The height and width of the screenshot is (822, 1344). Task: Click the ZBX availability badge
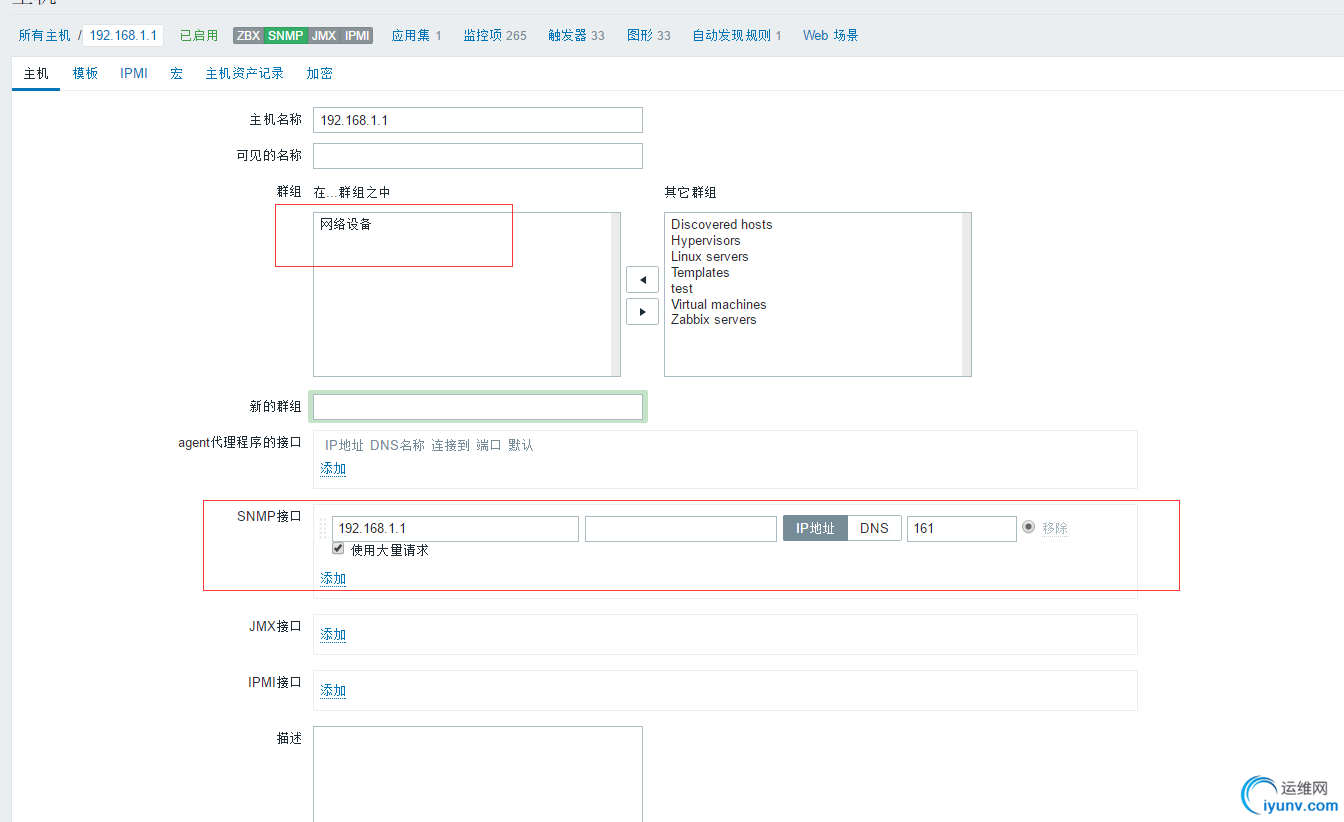tap(248, 35)
